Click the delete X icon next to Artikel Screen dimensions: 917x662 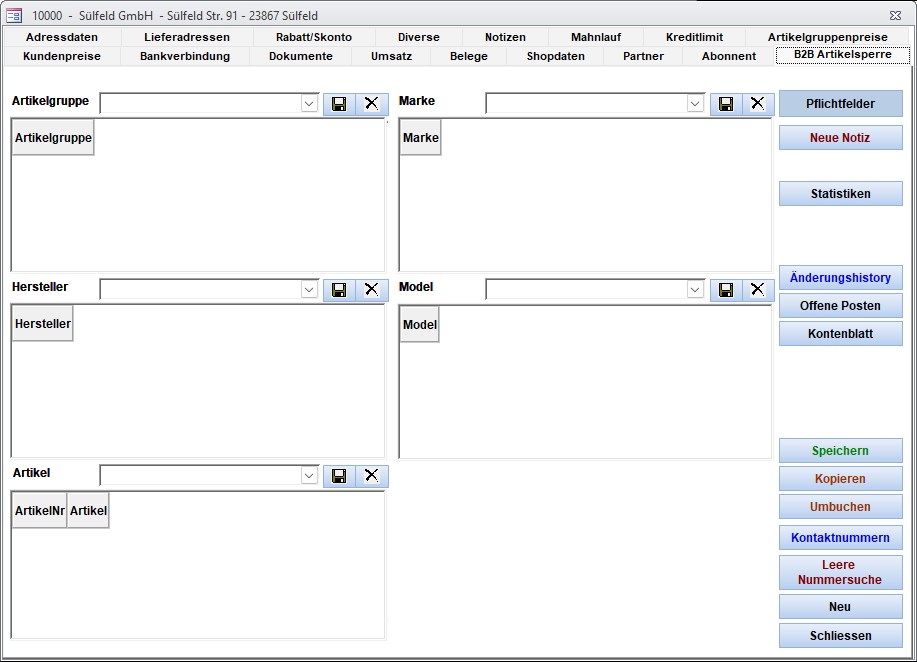coord(371,476)
